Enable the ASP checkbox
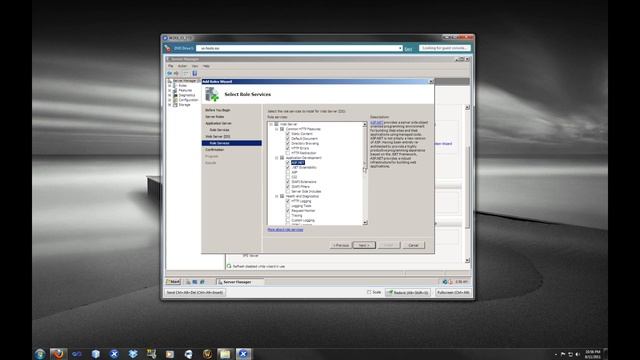This screenshot has height=360, width=640. point(288,172)
